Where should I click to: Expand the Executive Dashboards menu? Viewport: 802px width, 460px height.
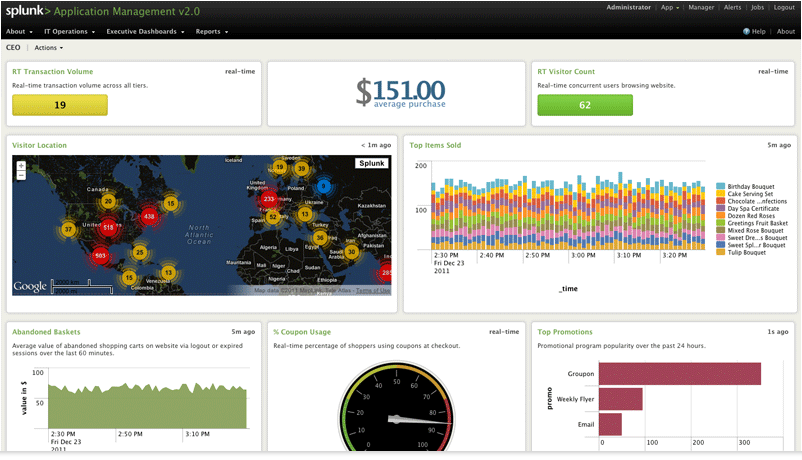145,32
